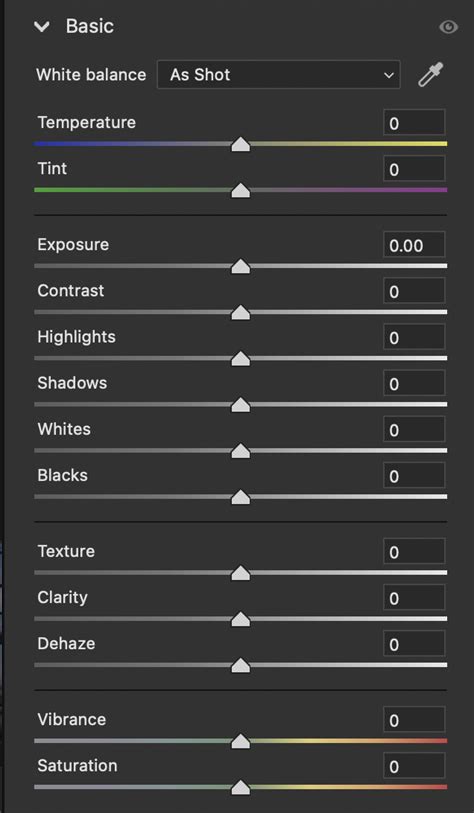
Task: Select the white balance eyedropper tool
Action: click(x=430, y=75)
